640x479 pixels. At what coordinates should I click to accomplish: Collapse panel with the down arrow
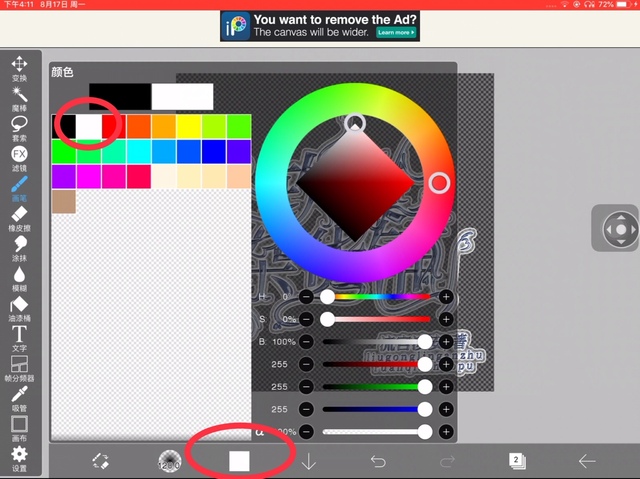[x=309, y=460]
